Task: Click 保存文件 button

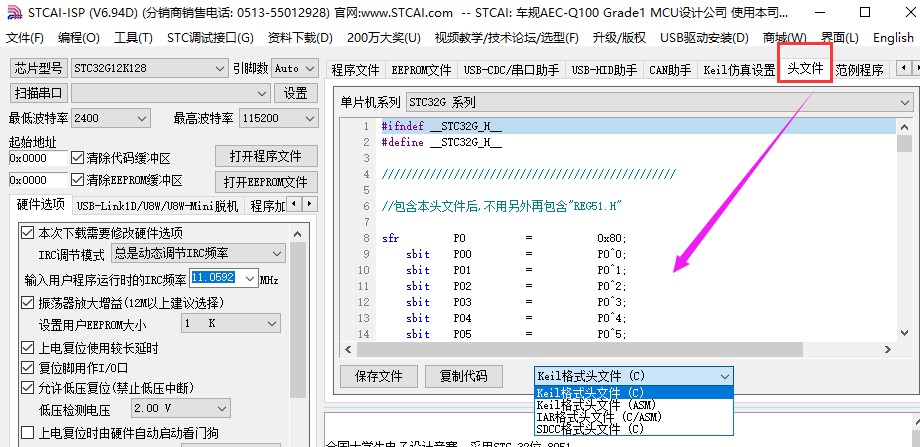Action: (379, 376)
